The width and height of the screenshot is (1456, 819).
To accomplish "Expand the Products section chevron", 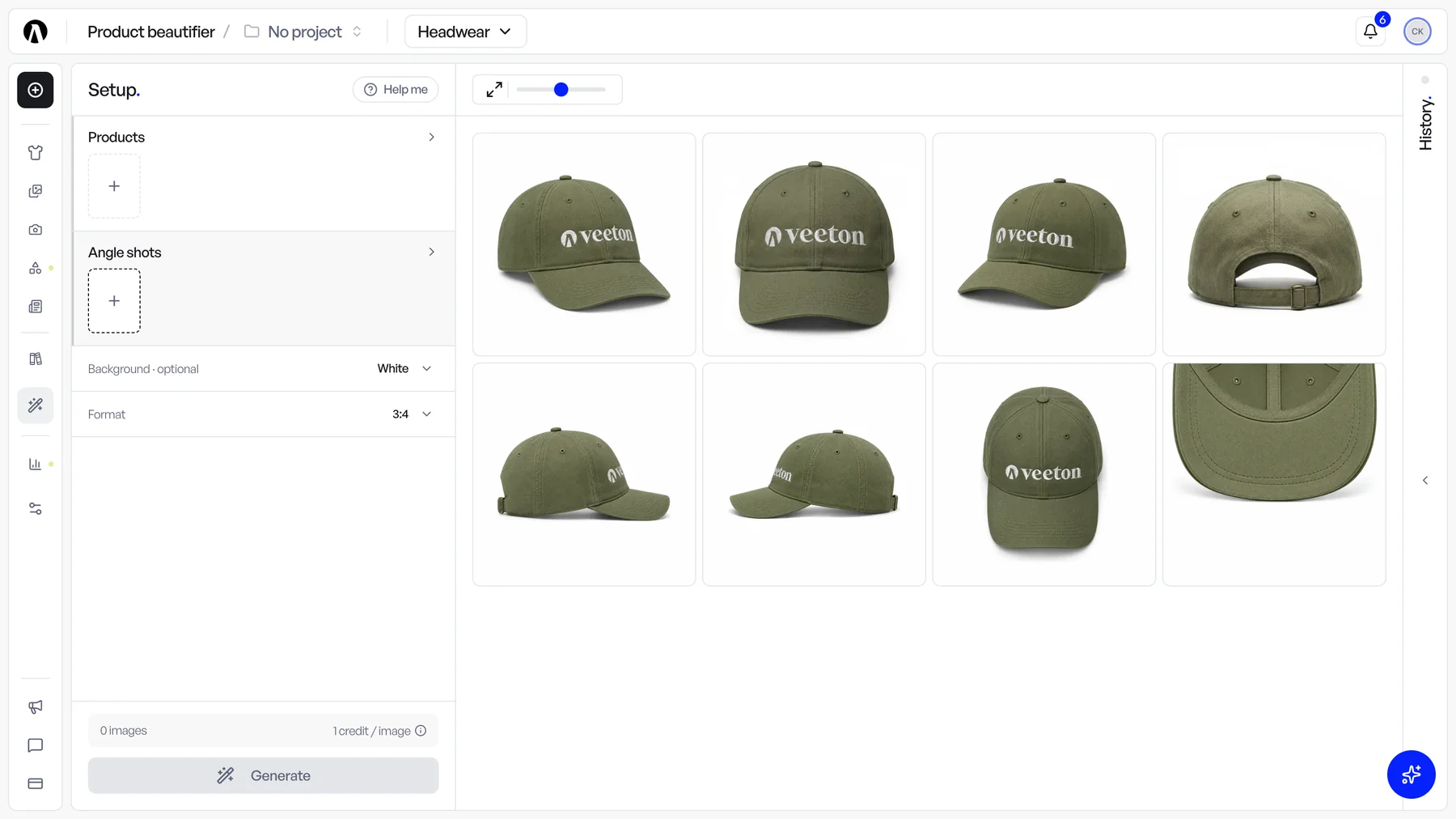I will pyautogui.click(x=431, y=137).
